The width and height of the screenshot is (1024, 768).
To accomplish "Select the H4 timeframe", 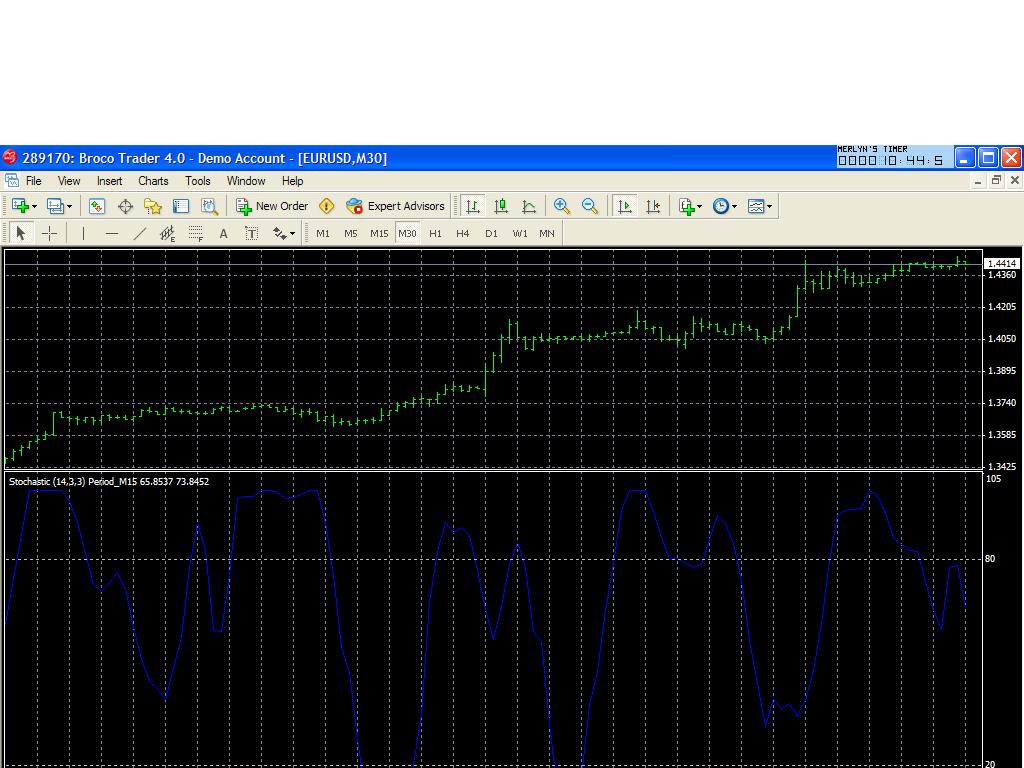I will coord(462,233).
